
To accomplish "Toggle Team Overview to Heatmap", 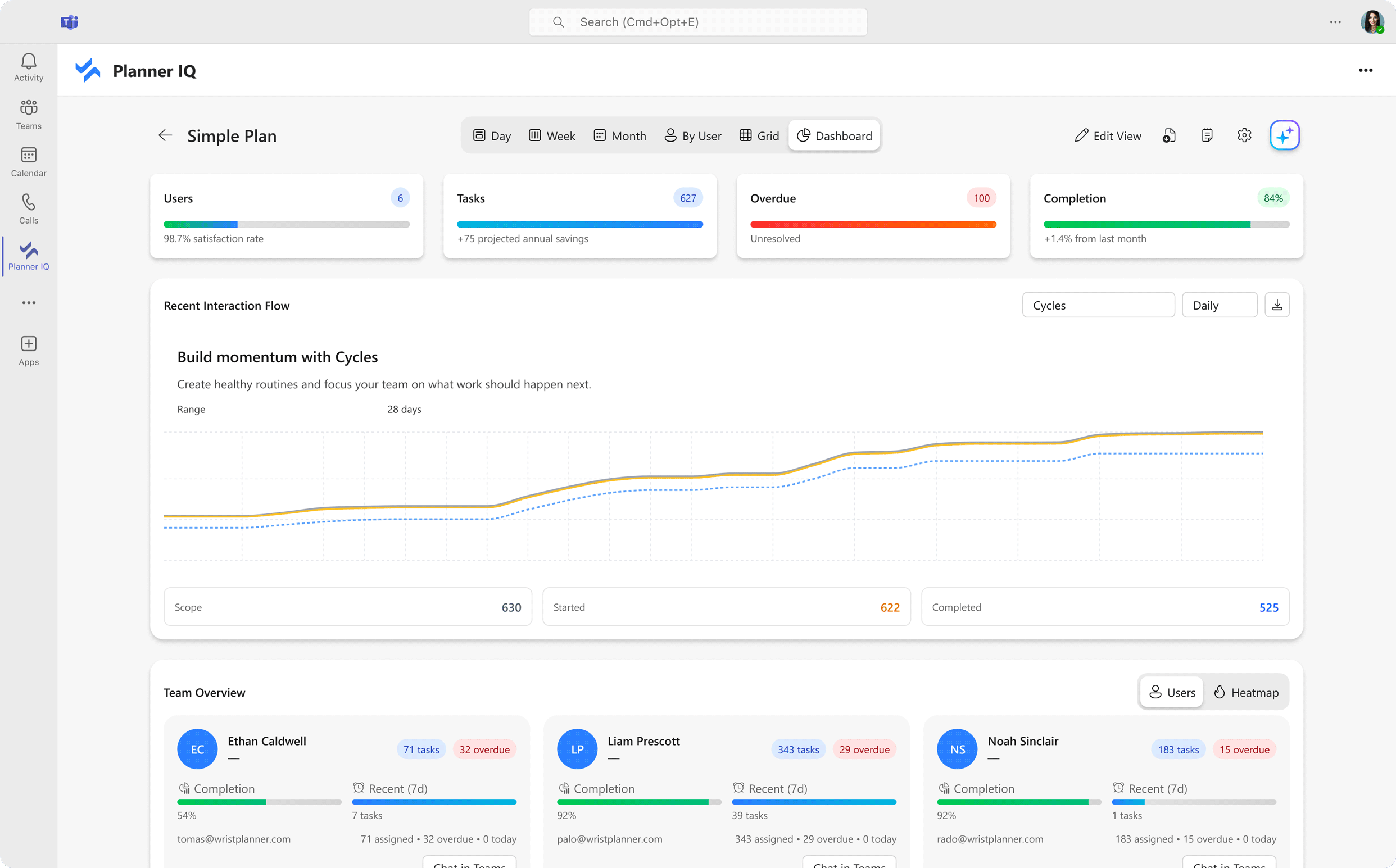I will click(1246, 692).
